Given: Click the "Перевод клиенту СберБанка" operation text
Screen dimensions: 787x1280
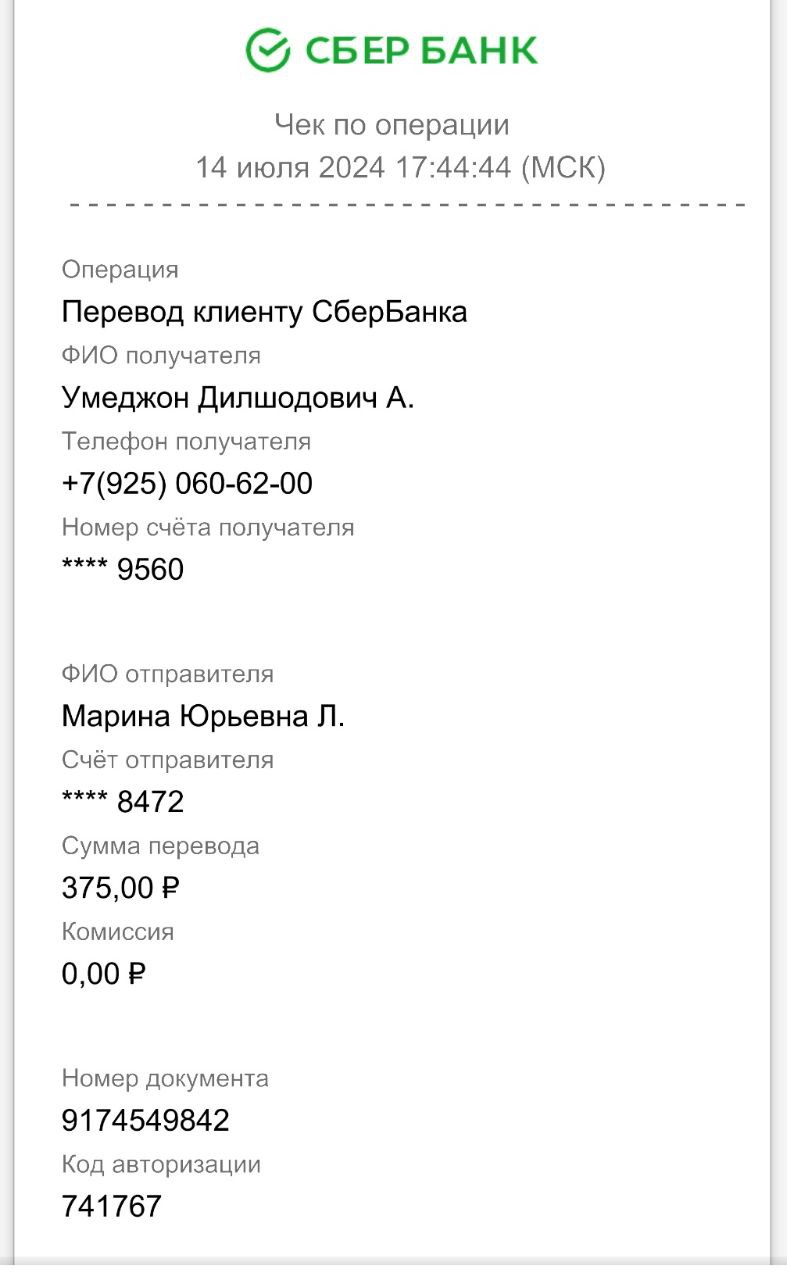Looking at the screenshot, I should (x=264, y=312).
